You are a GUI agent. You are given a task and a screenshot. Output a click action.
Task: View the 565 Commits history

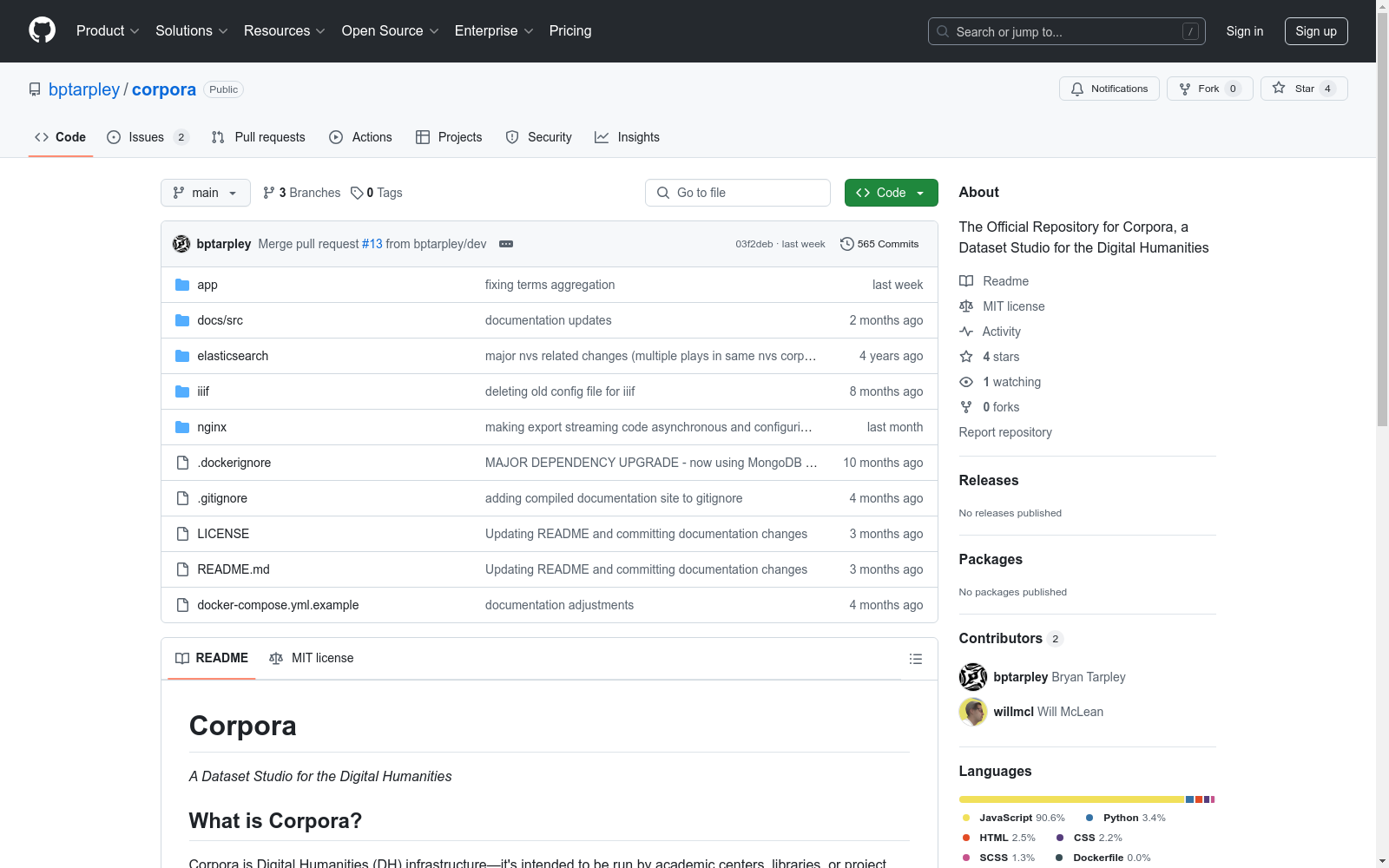point(879,244)
